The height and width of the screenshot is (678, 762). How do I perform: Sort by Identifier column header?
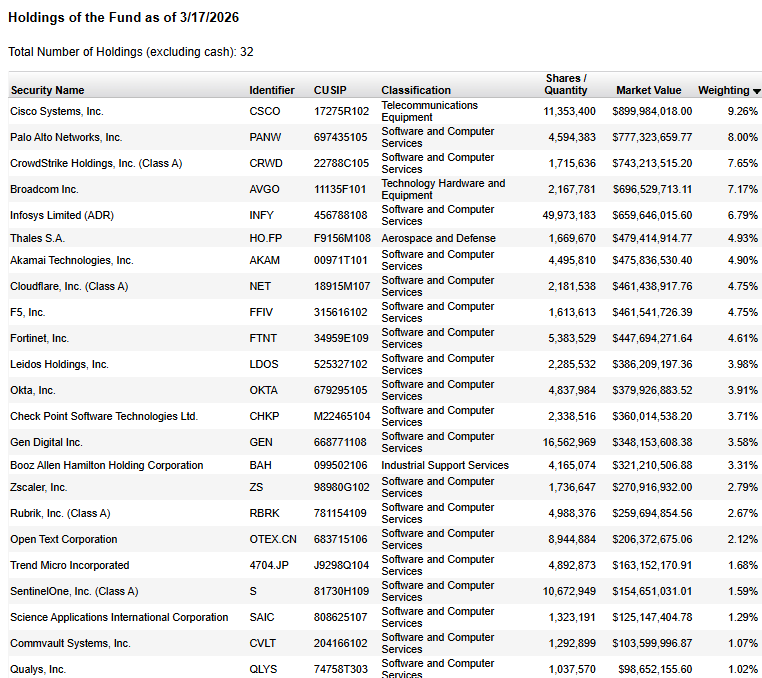[x=272, y=90]
